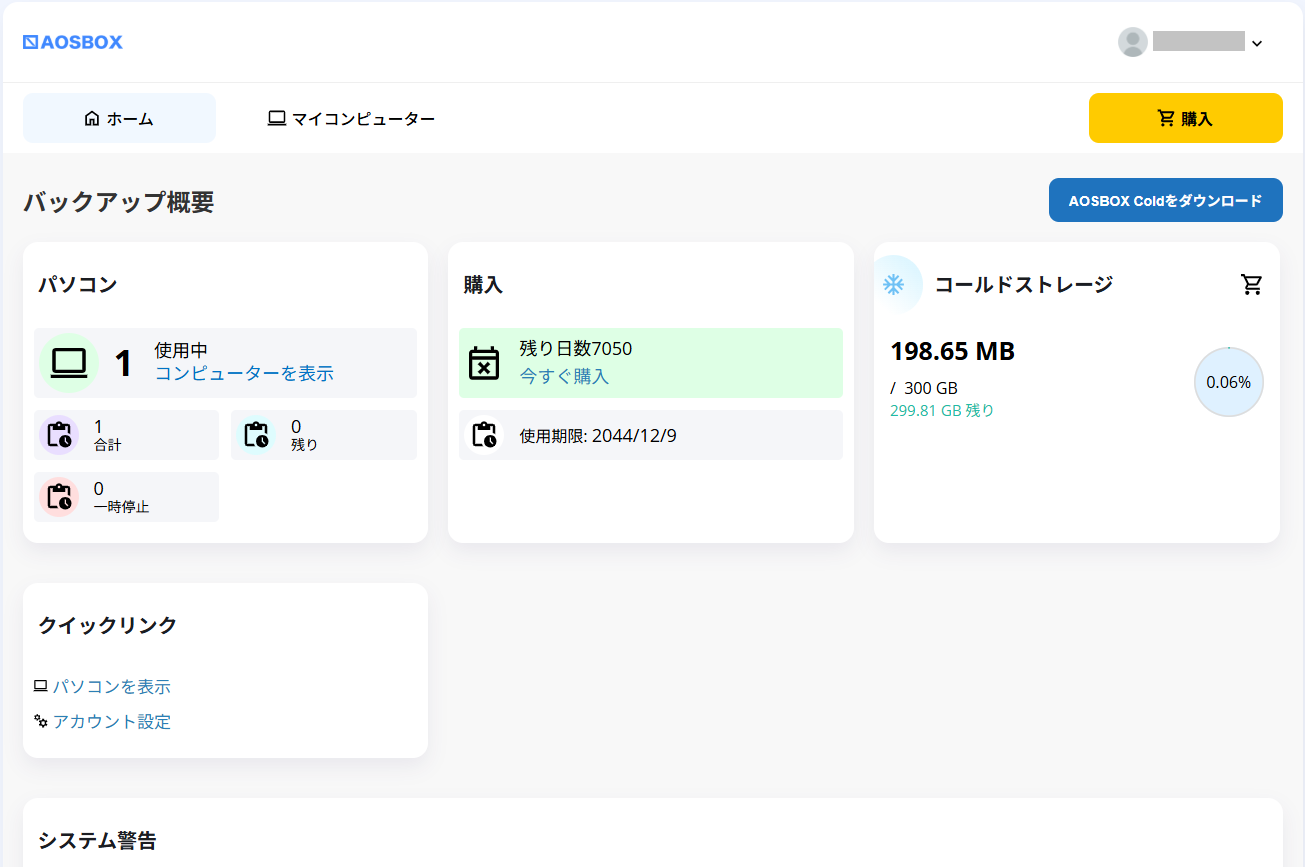
Task: Click the purple 合計 clipboard icon
Action: [59, 435]
